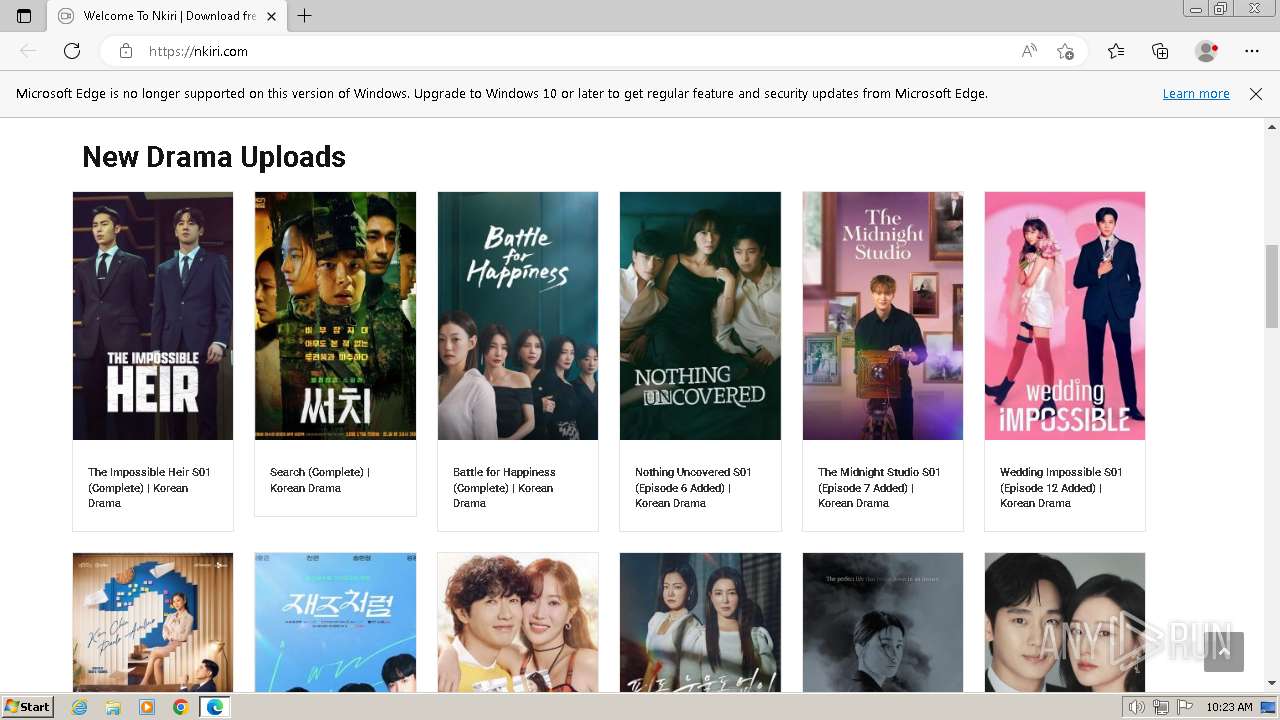Screen dimensions: 1280x720
Task: Open the second-row two women poster
Action: point(700,622)
